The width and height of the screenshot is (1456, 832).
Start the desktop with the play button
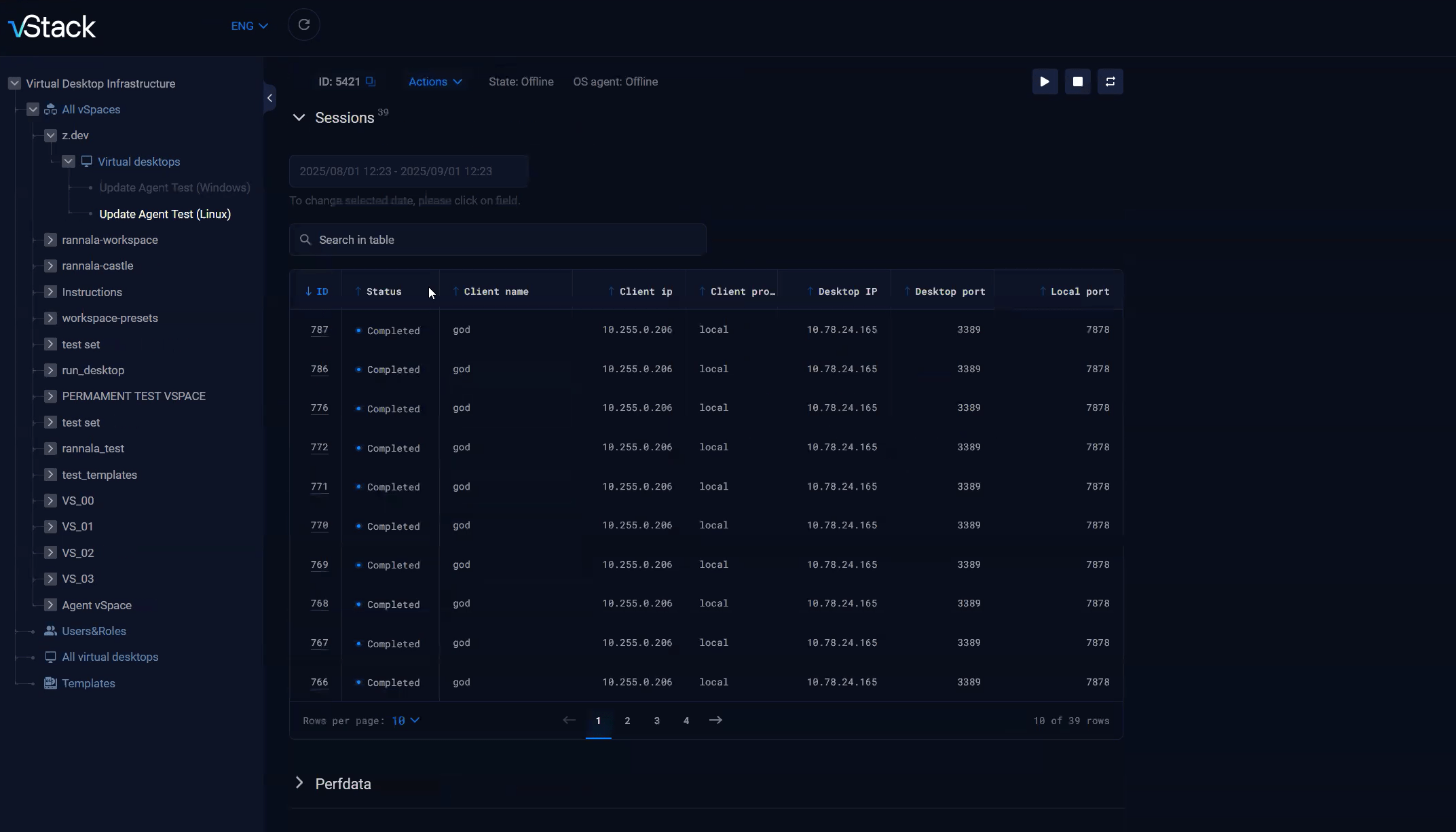coord(1045,82)
